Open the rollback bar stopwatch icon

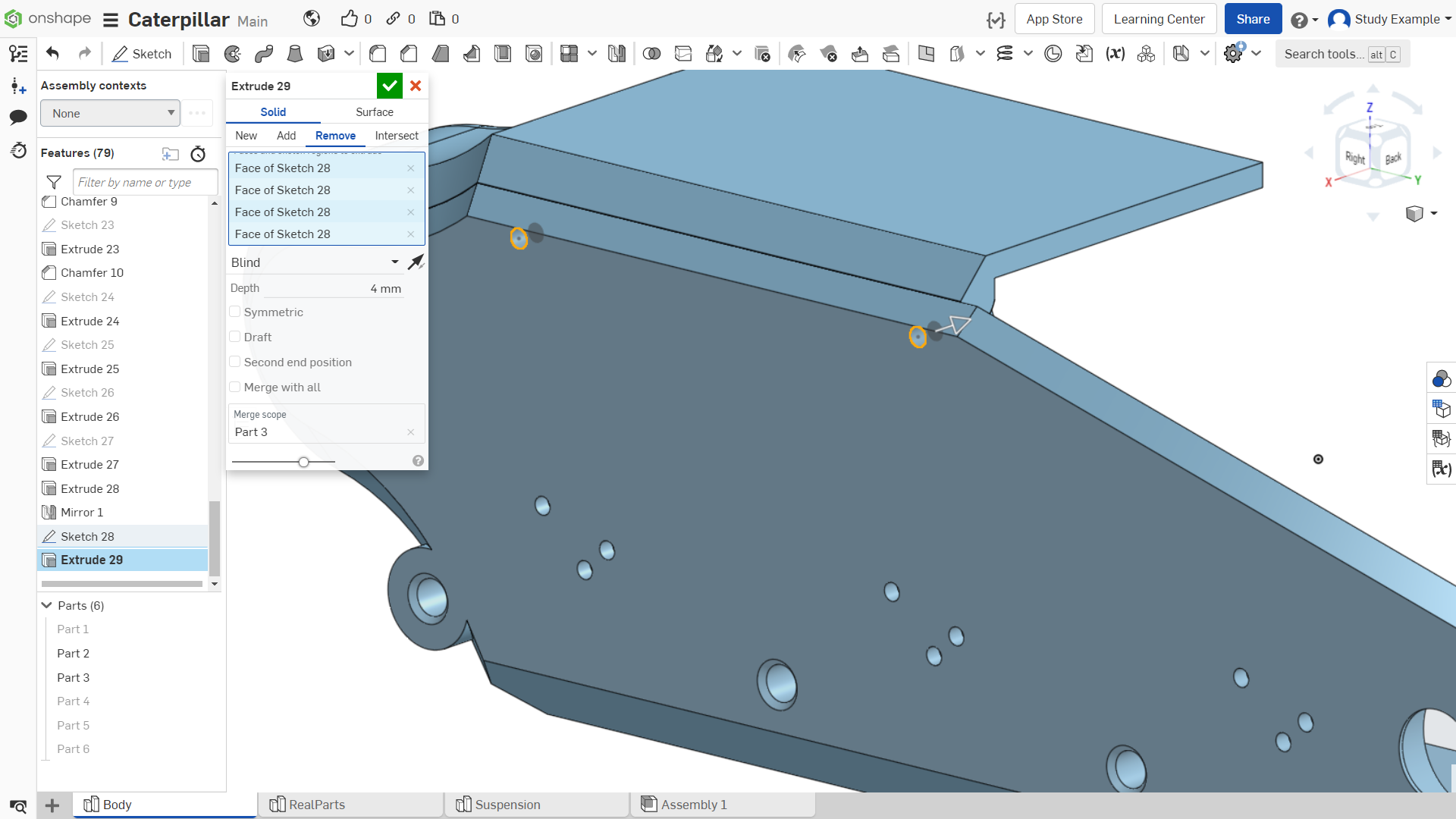coord(198,154)
